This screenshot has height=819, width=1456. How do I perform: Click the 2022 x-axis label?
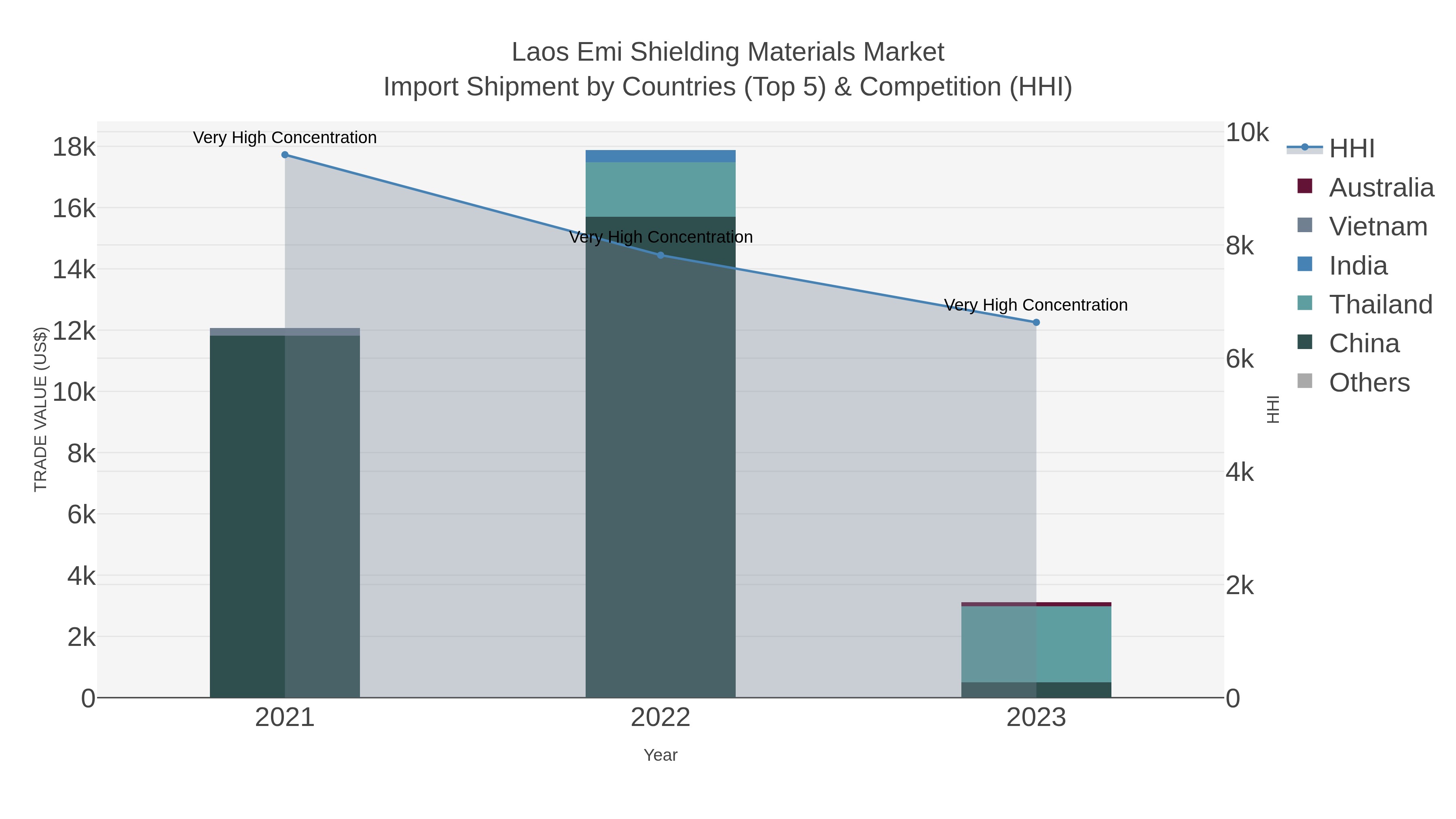click(660, 718)
